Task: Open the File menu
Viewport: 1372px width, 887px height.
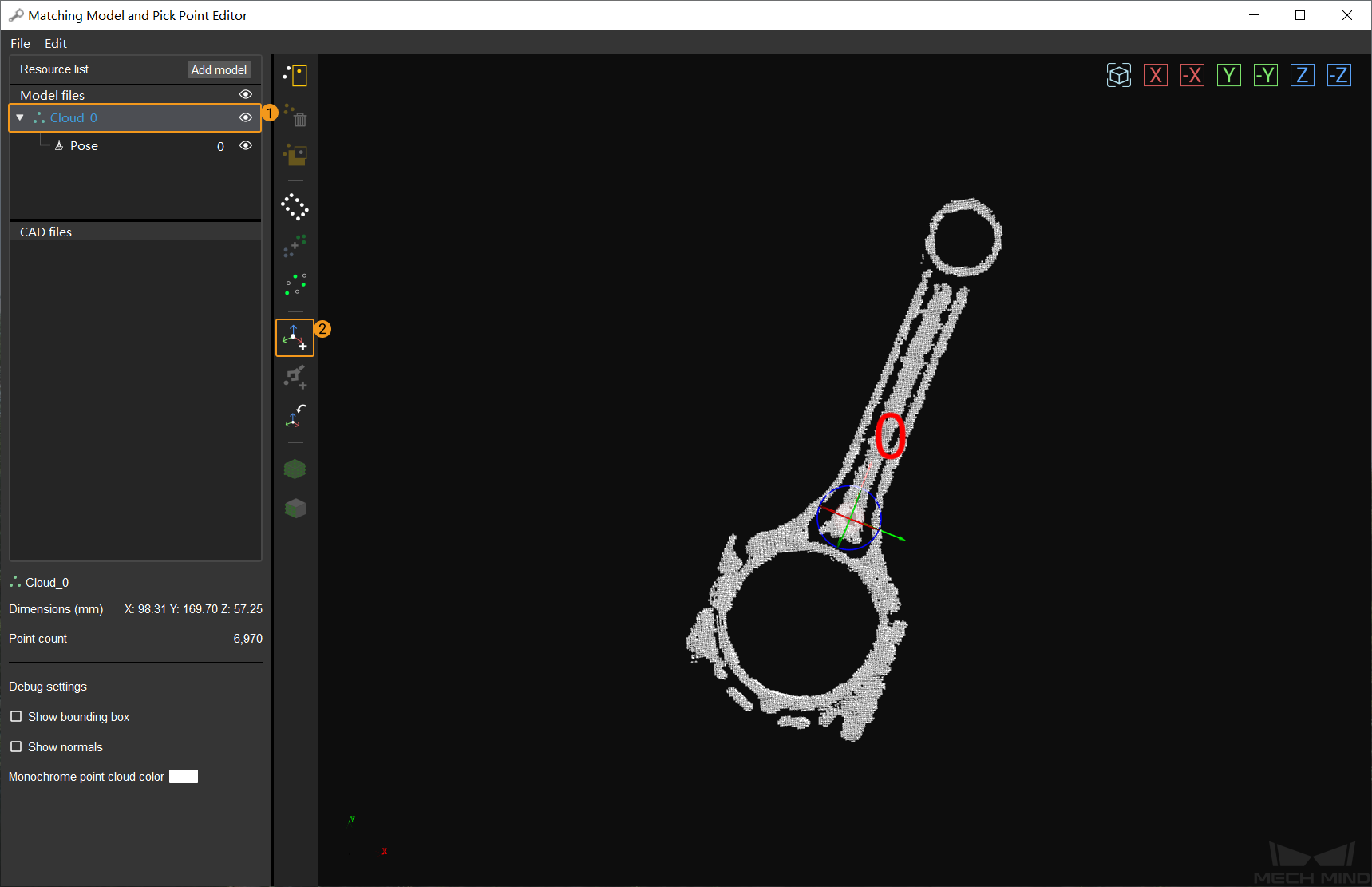Action: [x=20, y=43]
